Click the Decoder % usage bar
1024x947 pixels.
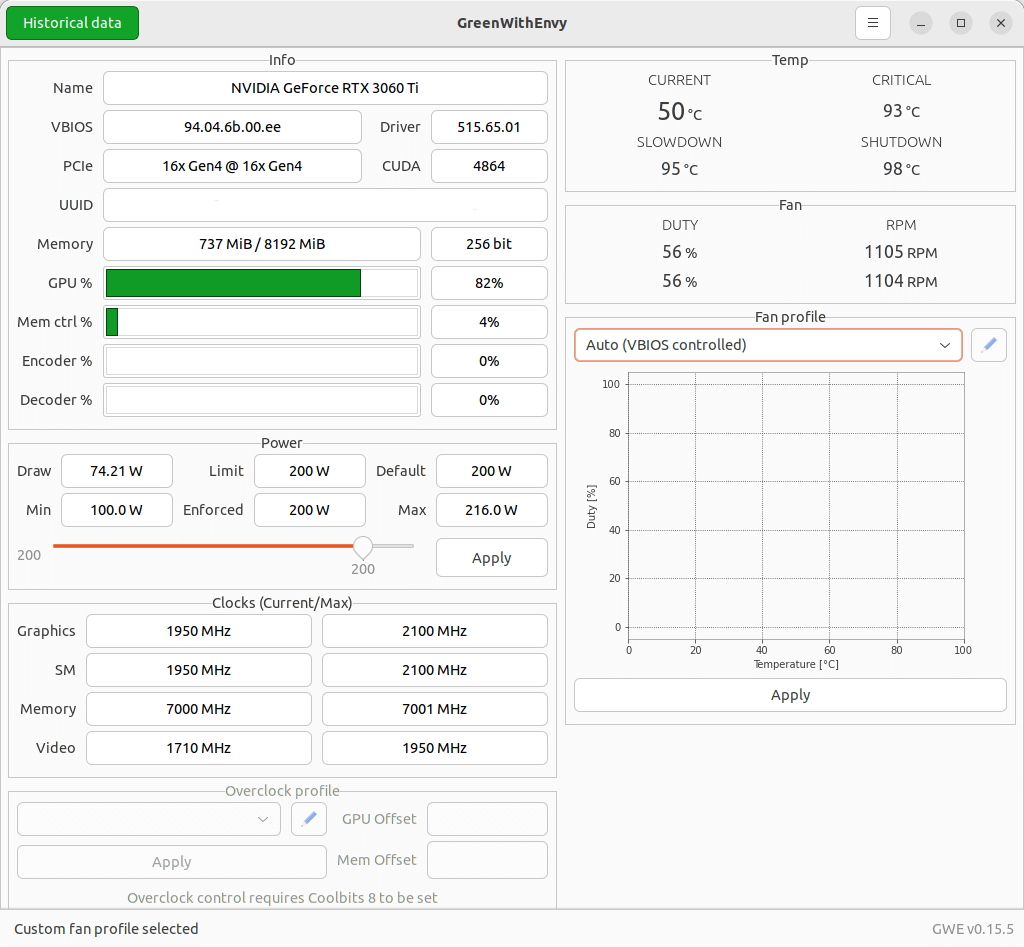262,400
